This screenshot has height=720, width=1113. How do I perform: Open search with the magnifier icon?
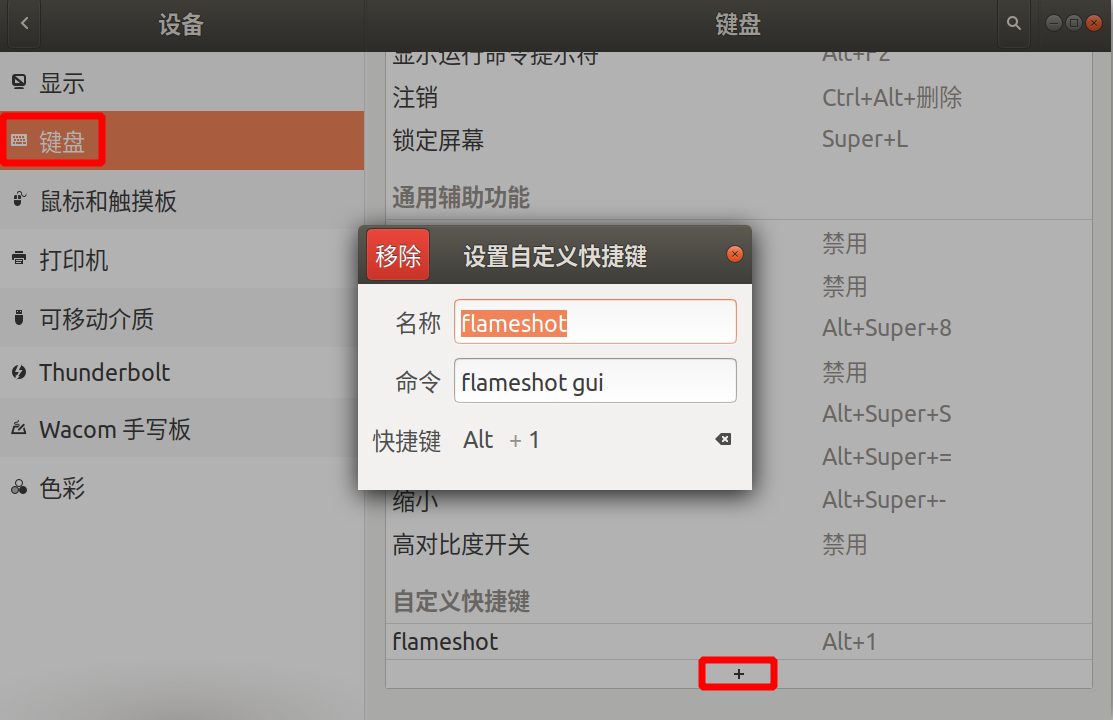pyautogui.click(x=1014, y=23)
